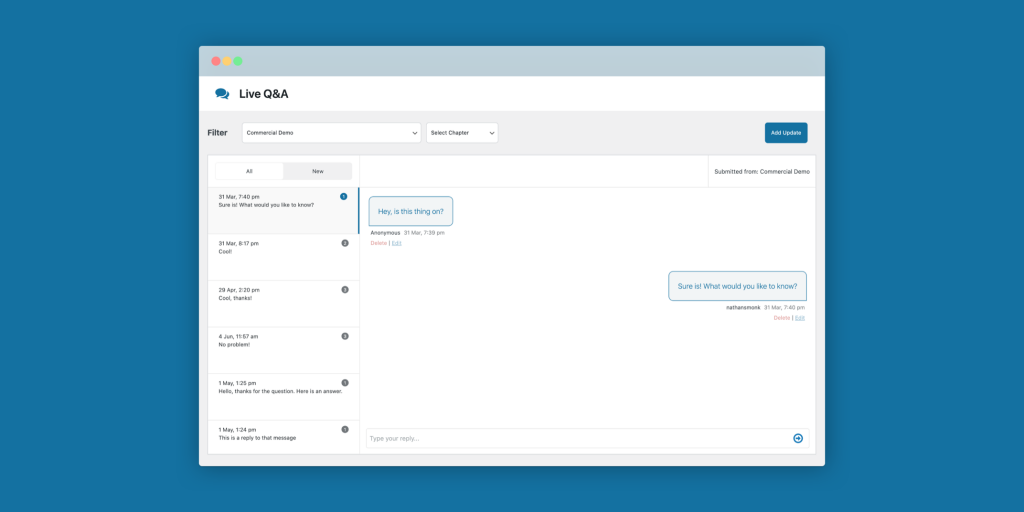Click the 'Sure is! What would you like to know?' bubble

[737, 286]
